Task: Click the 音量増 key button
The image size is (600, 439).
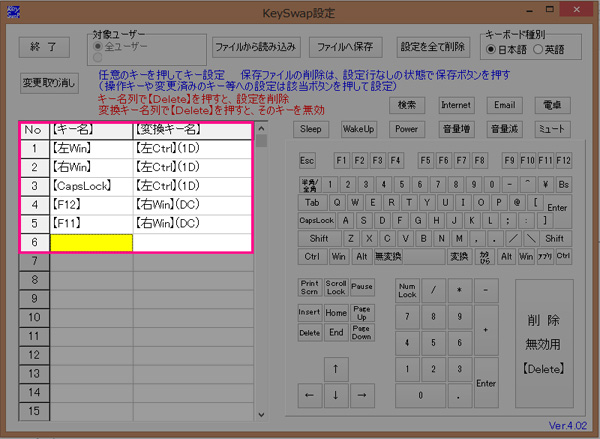Action: point(456,129)
